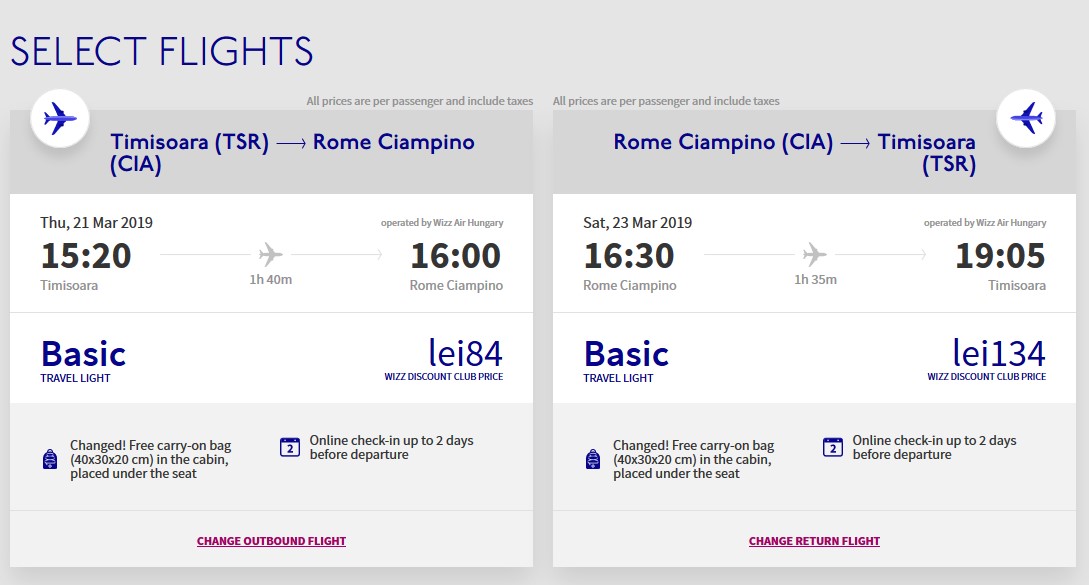Click the outbound Basic fare label

pyautogui.click(x=83, y=354)
